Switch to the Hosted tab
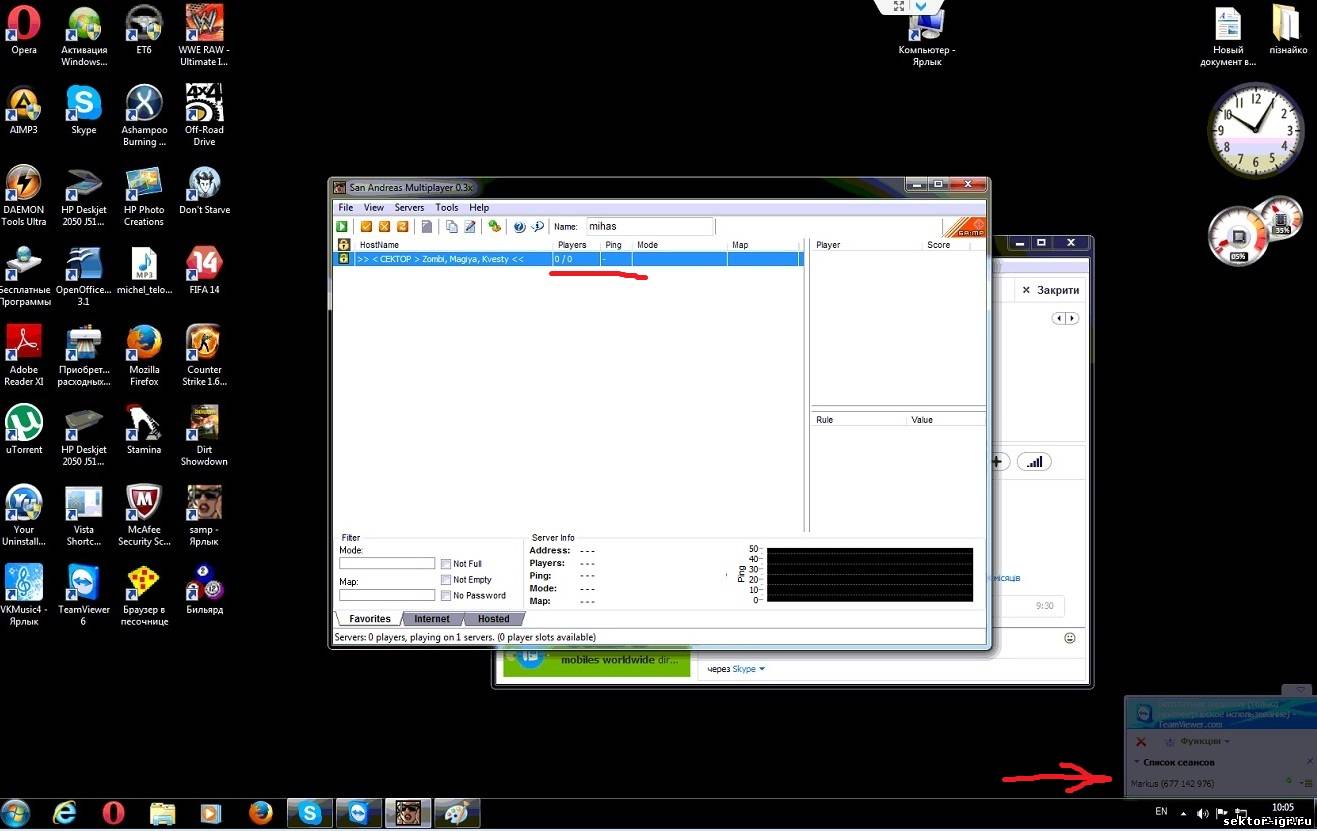 pyautogui.click(x=493, y=619)
